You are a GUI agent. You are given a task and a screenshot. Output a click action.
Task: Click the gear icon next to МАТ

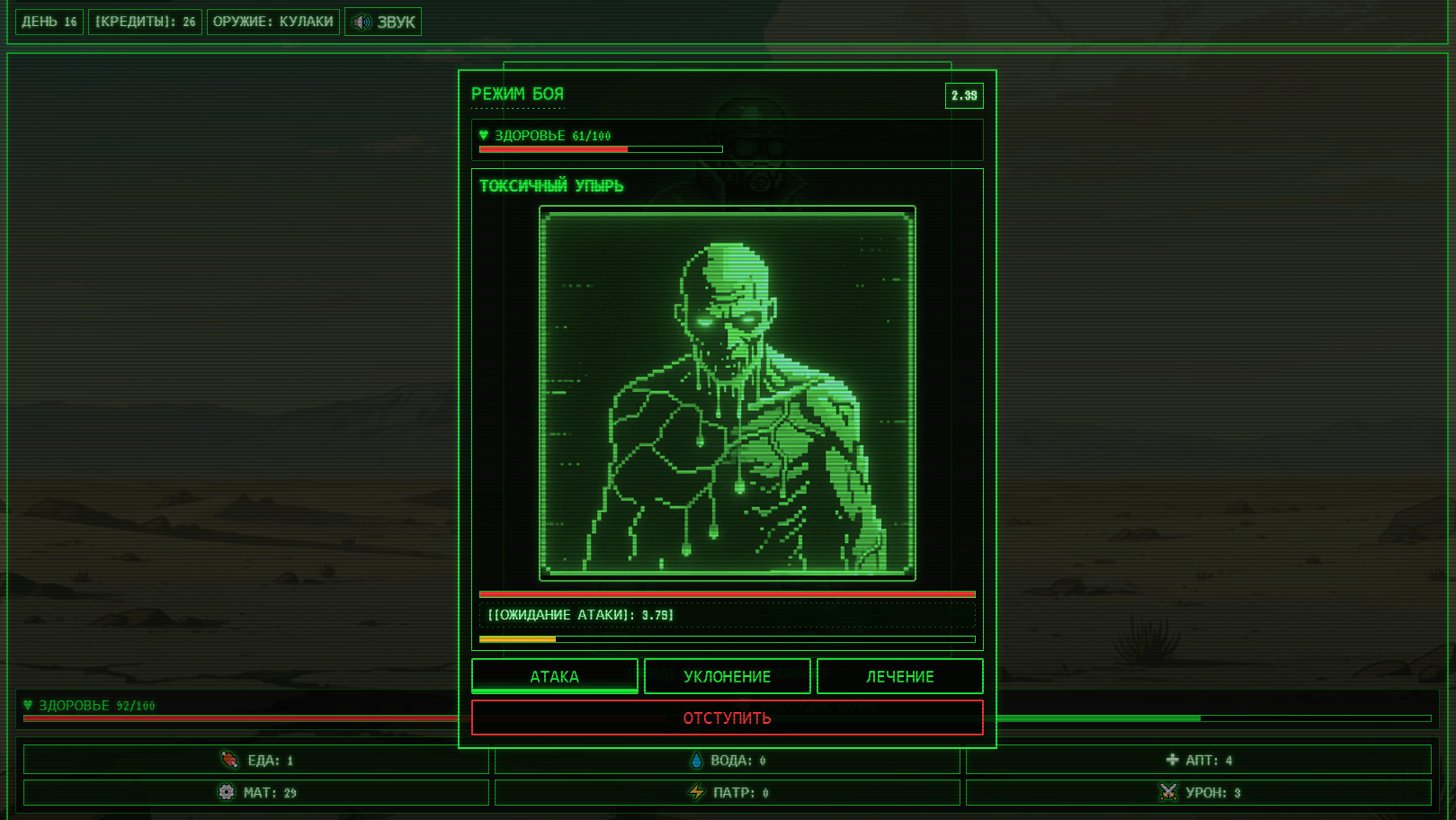(227, 792)
